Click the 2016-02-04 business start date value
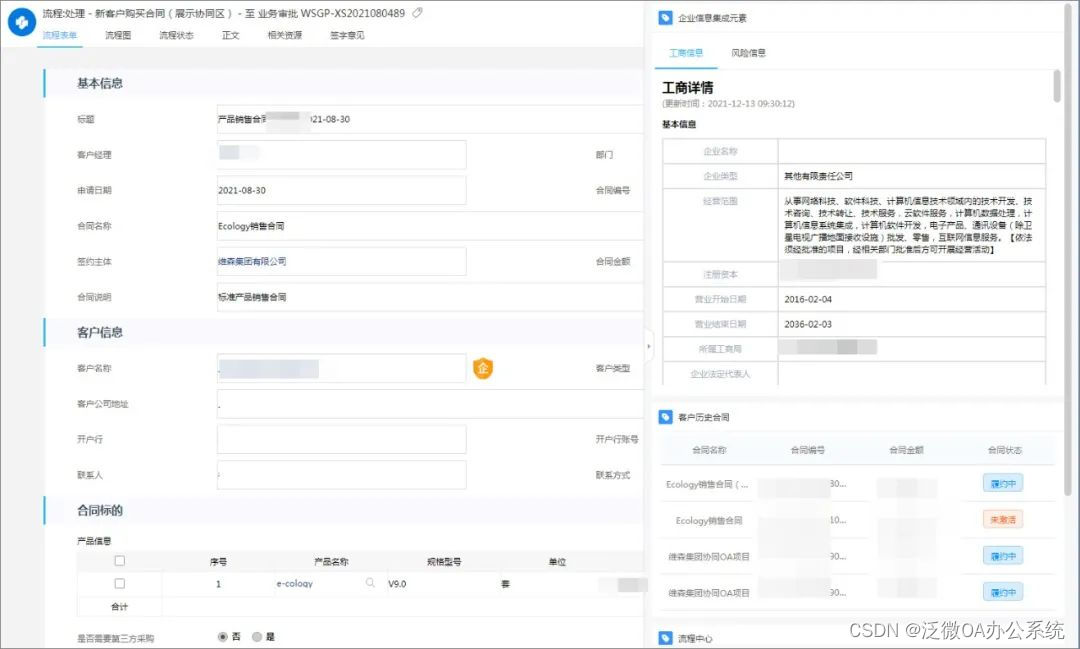Image resolution: width=1080 pixels, height=649 pixels. coord(808,299)
